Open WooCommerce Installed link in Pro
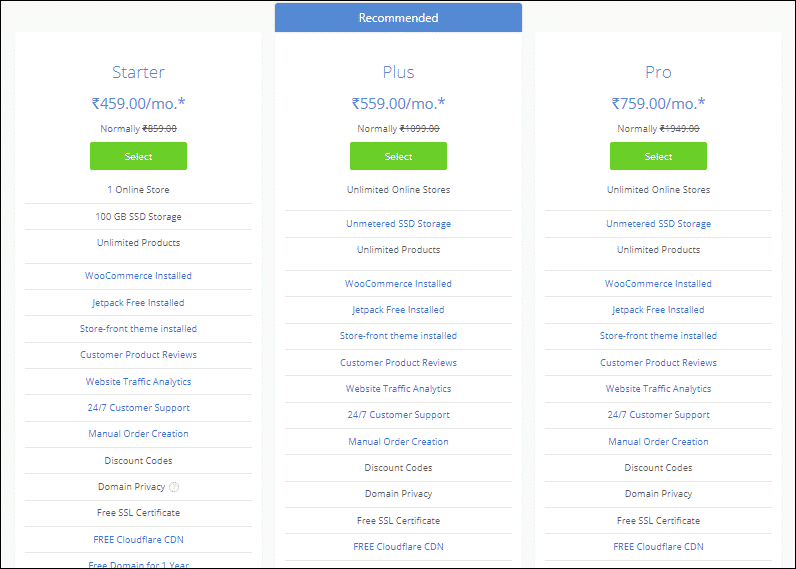Image resolution: width=796 pixels, height=569 pixels. 658,284
